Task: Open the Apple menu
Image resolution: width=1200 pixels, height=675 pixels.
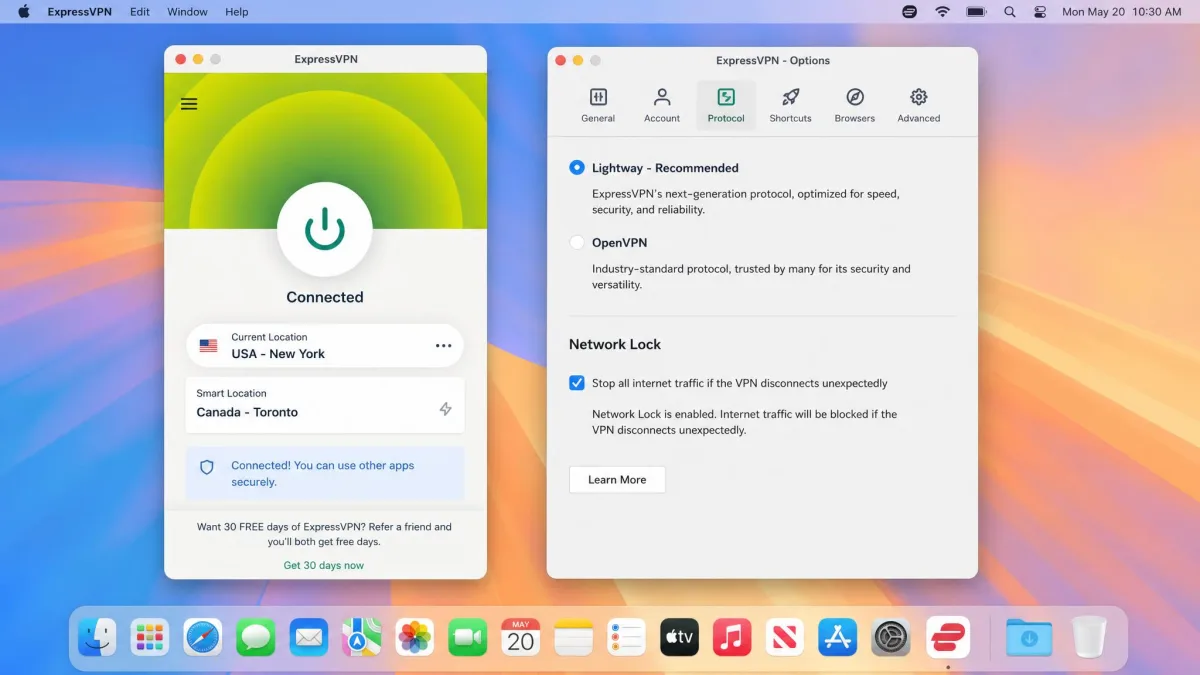Action: coord(24,12)
